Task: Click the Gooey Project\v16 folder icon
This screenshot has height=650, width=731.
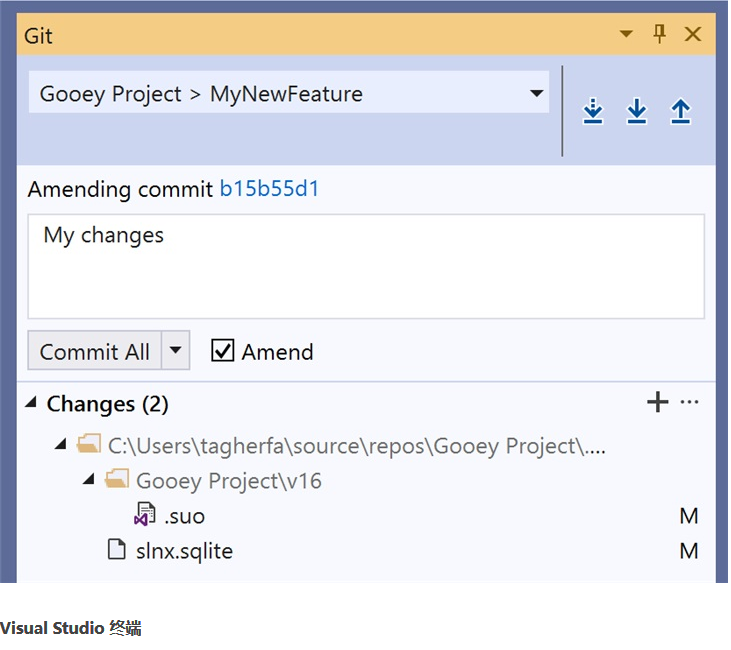Action: (117, 478)
